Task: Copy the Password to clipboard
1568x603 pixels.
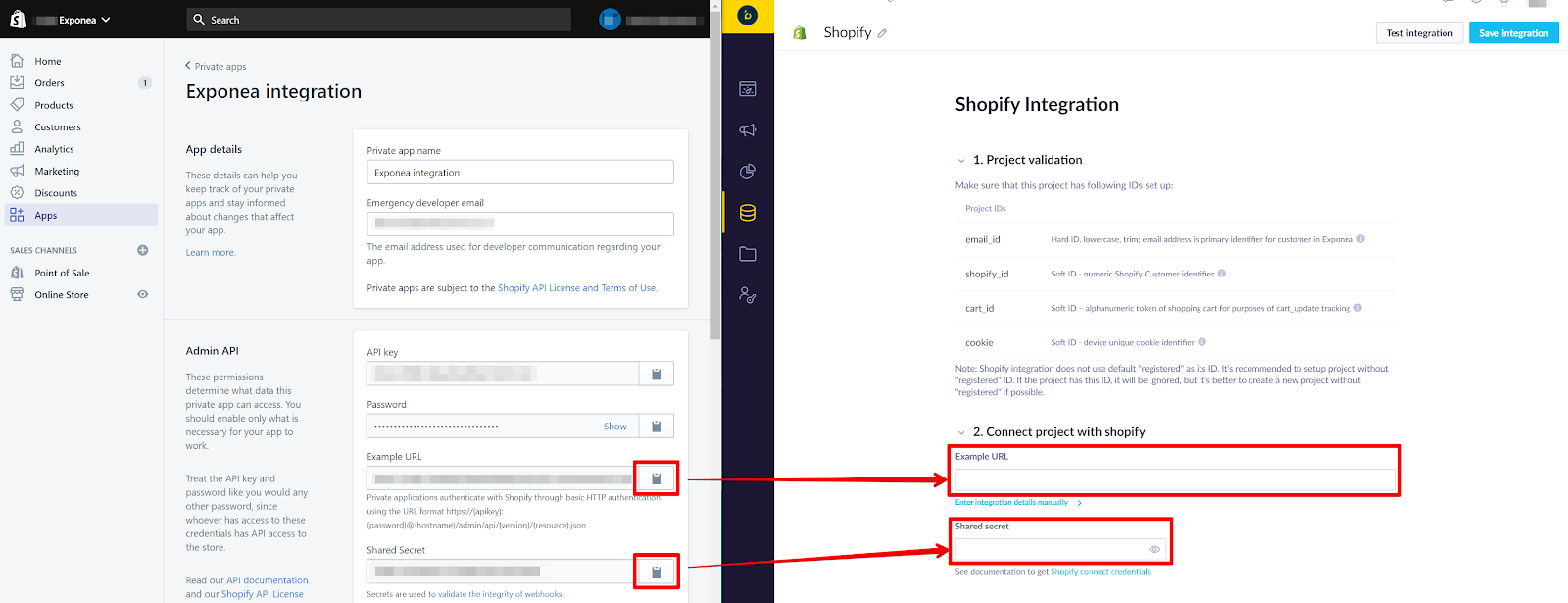Action: click(657, 427)
